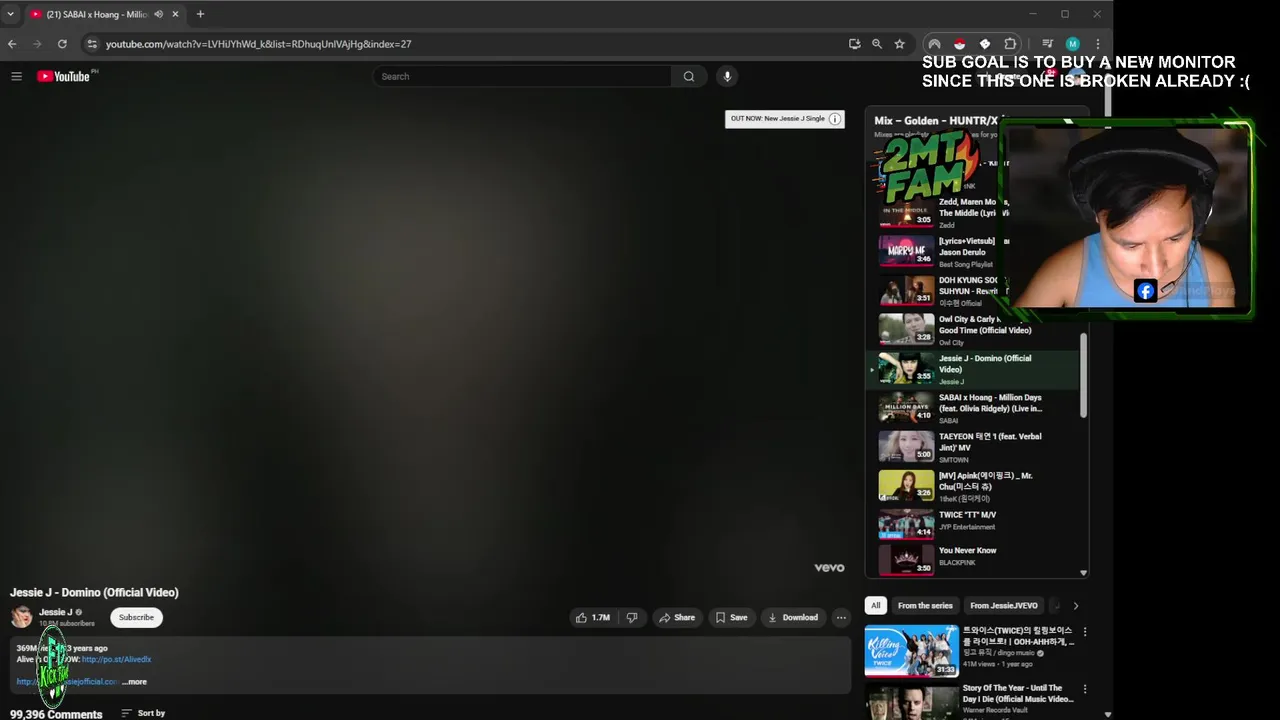Click the youtube.com URL address bar
The image size is (1280, 720).
pos(259,44)
